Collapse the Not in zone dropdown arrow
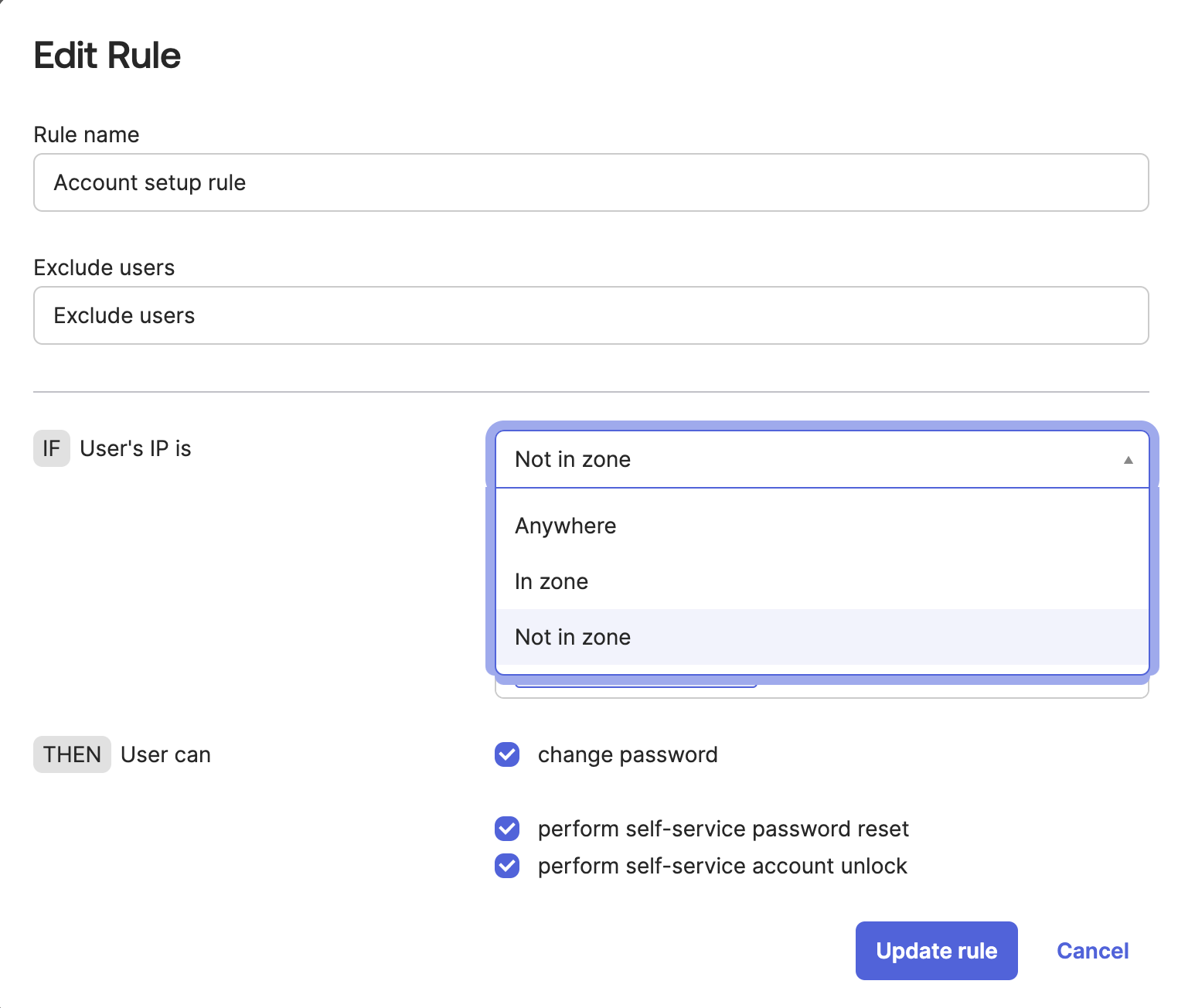 (x=1128, y=460)
